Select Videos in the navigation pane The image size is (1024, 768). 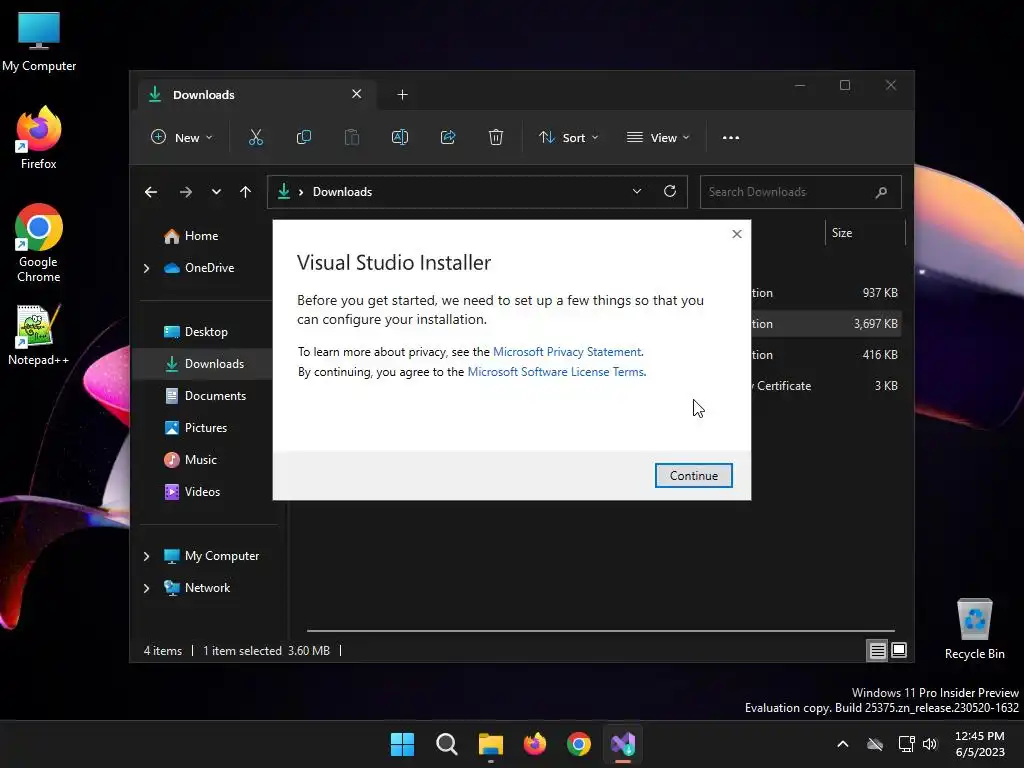click(x=192, y=492)
